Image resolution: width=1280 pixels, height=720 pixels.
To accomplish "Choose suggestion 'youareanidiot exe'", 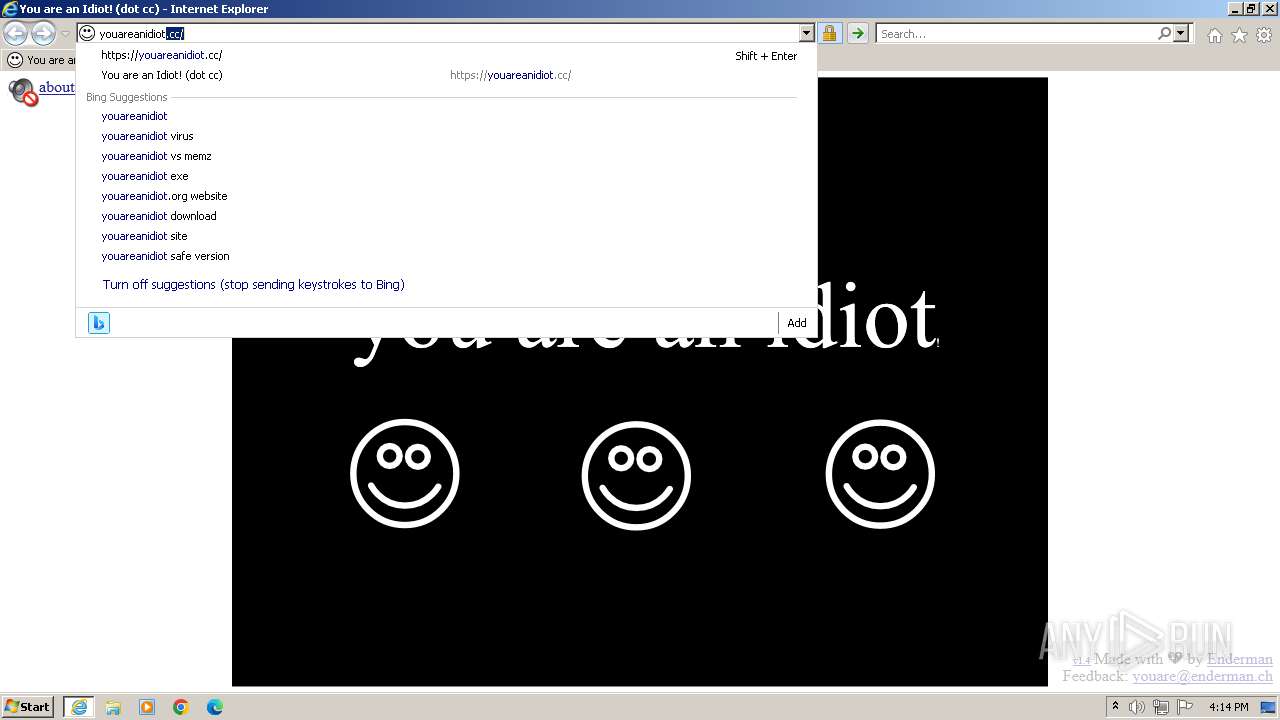I will click(145, 176).
